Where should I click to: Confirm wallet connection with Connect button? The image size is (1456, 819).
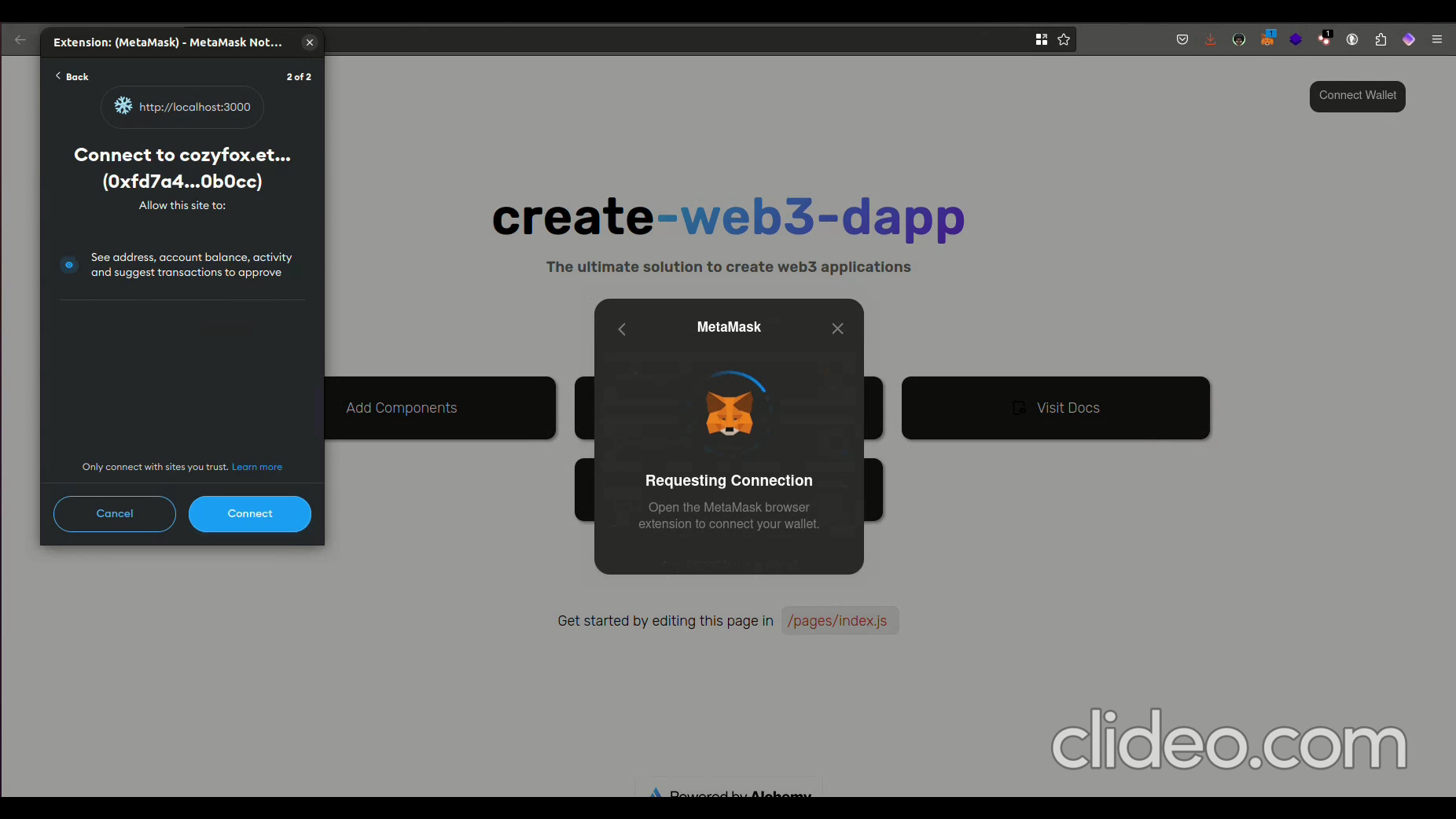point(250,513)
